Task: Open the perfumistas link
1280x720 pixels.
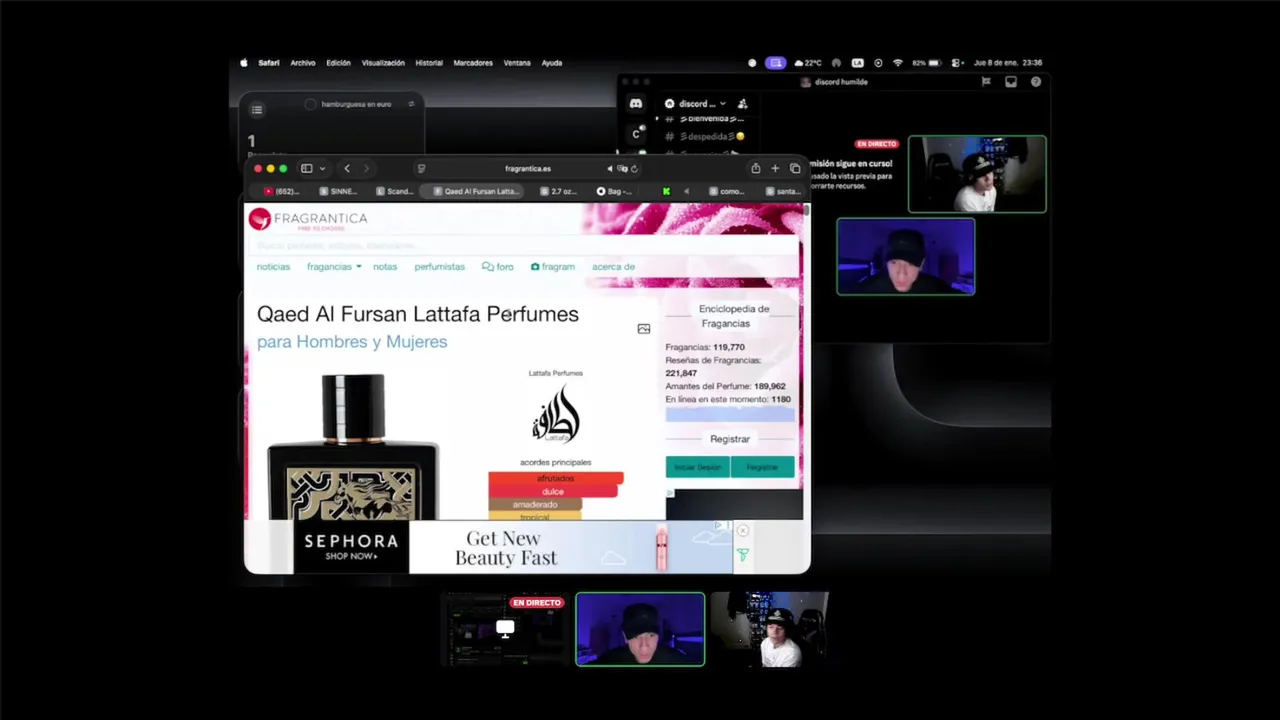Action: coord(440,267)
